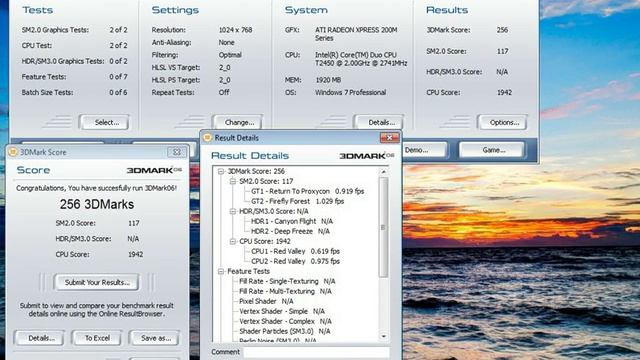The width and height of the screenshot is (640, 360).
Task: Click the Save as... button
Action: [155, 338]
